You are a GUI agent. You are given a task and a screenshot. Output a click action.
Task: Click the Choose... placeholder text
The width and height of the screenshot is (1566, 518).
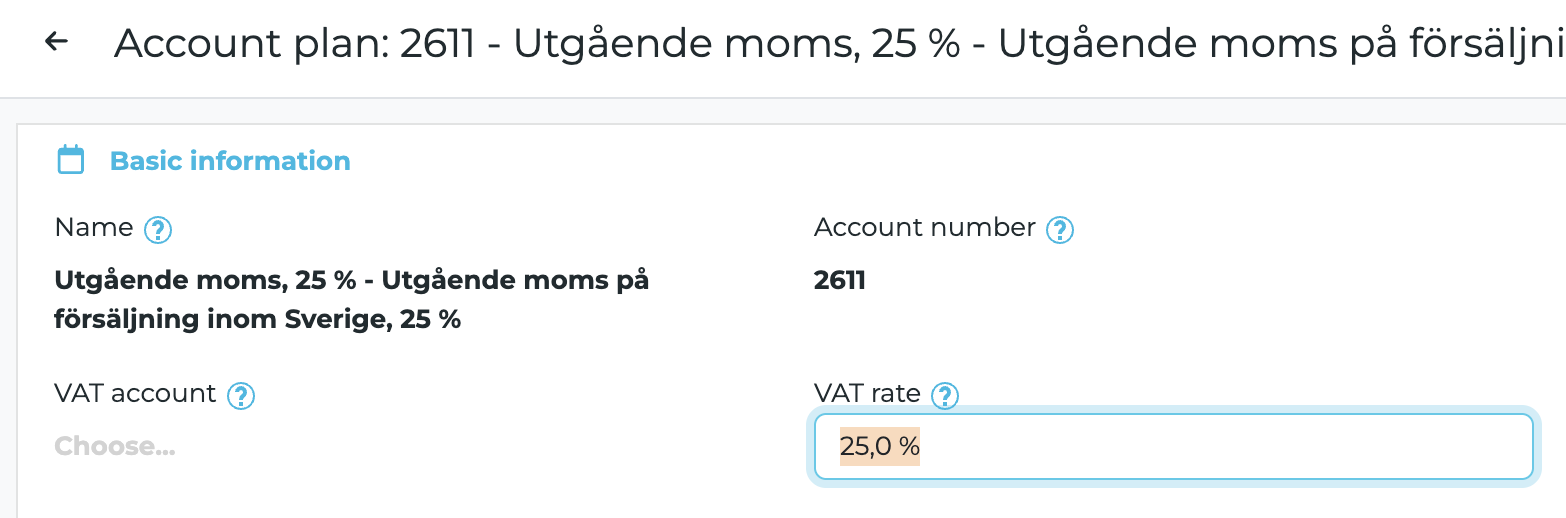[x=115, y=446]
